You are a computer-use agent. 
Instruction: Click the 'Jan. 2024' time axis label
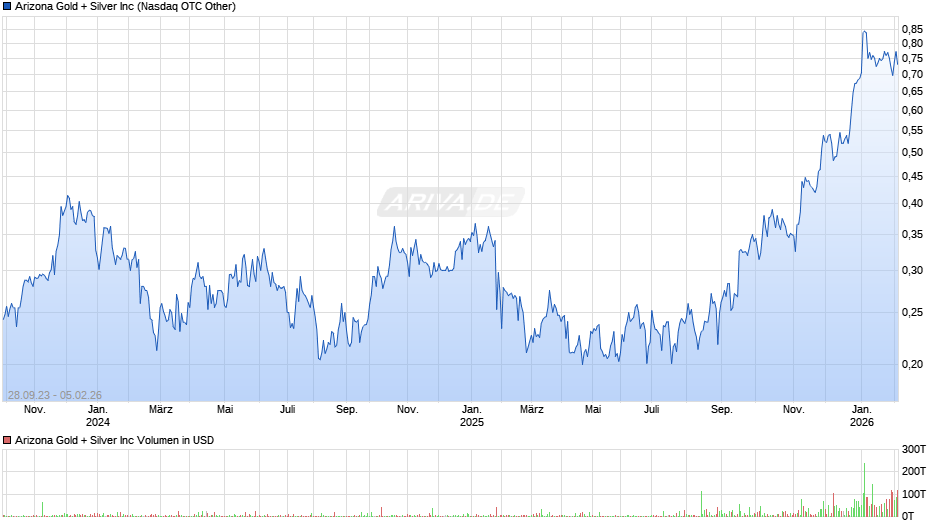click(98, 416)
